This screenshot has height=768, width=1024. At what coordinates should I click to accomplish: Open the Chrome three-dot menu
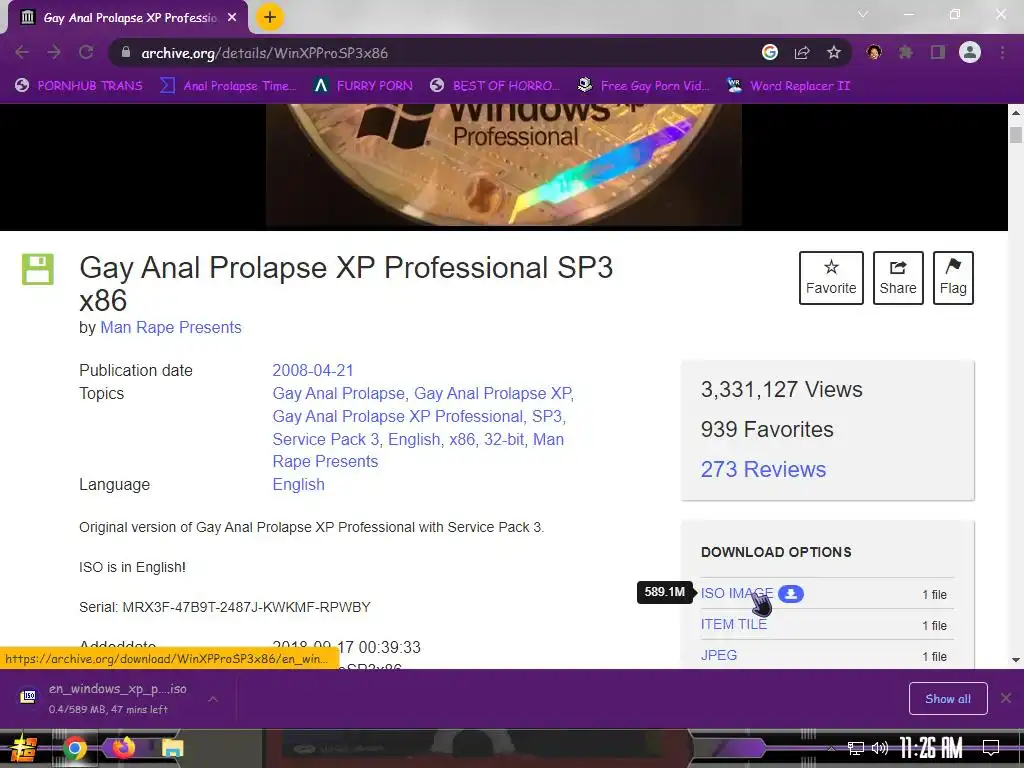(1002, 52)
